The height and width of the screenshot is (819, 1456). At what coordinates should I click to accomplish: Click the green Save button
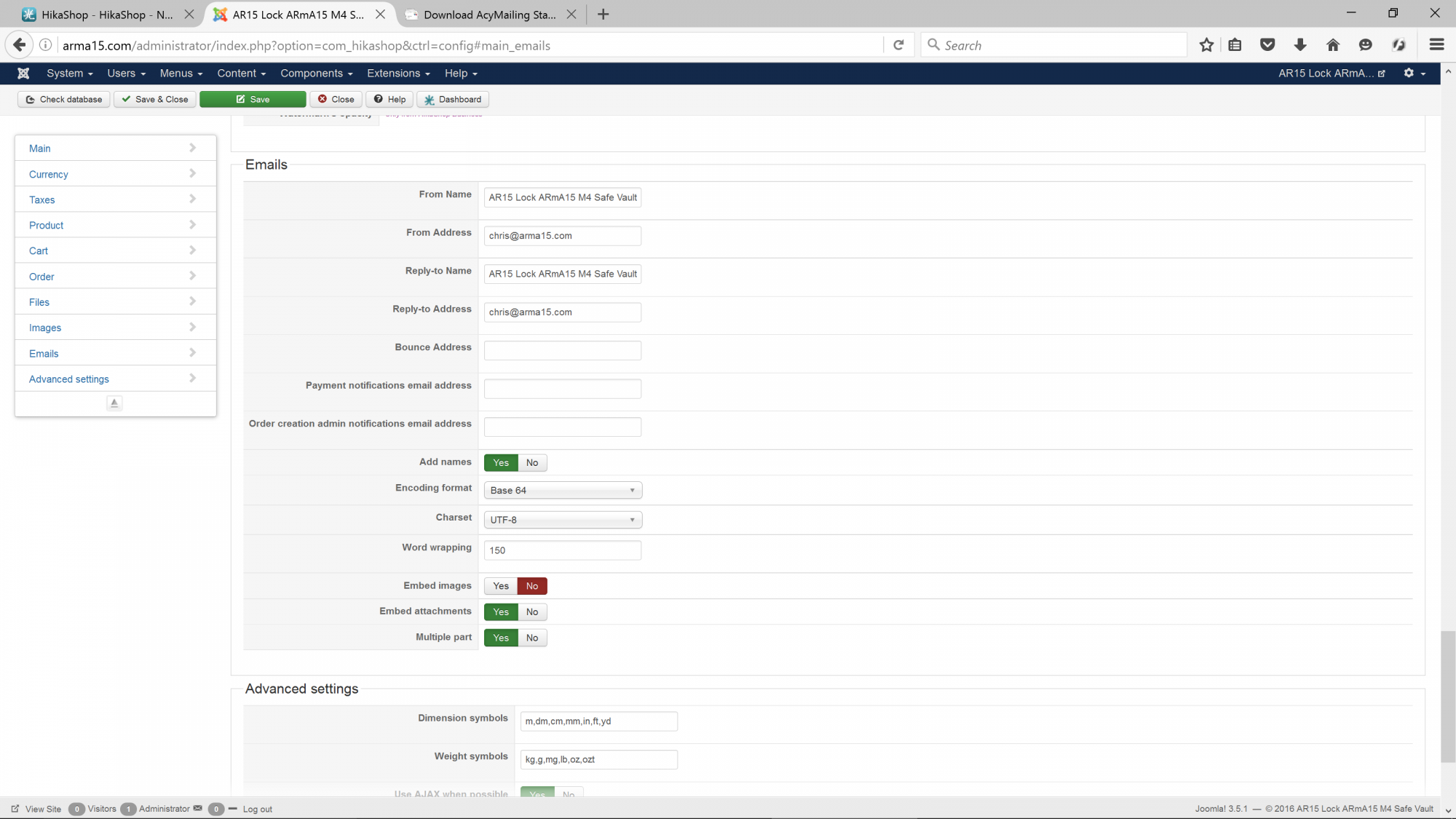pos(253,100)
